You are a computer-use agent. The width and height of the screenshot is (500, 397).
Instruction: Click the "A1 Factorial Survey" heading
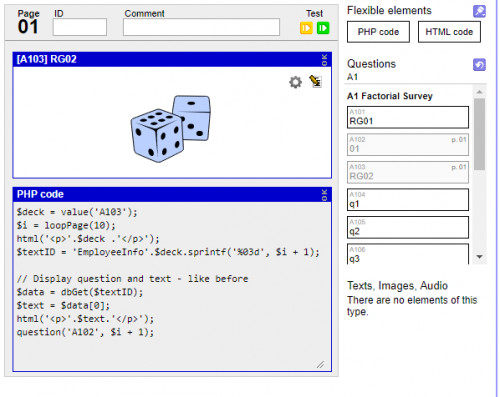click(x=390, y=96)
